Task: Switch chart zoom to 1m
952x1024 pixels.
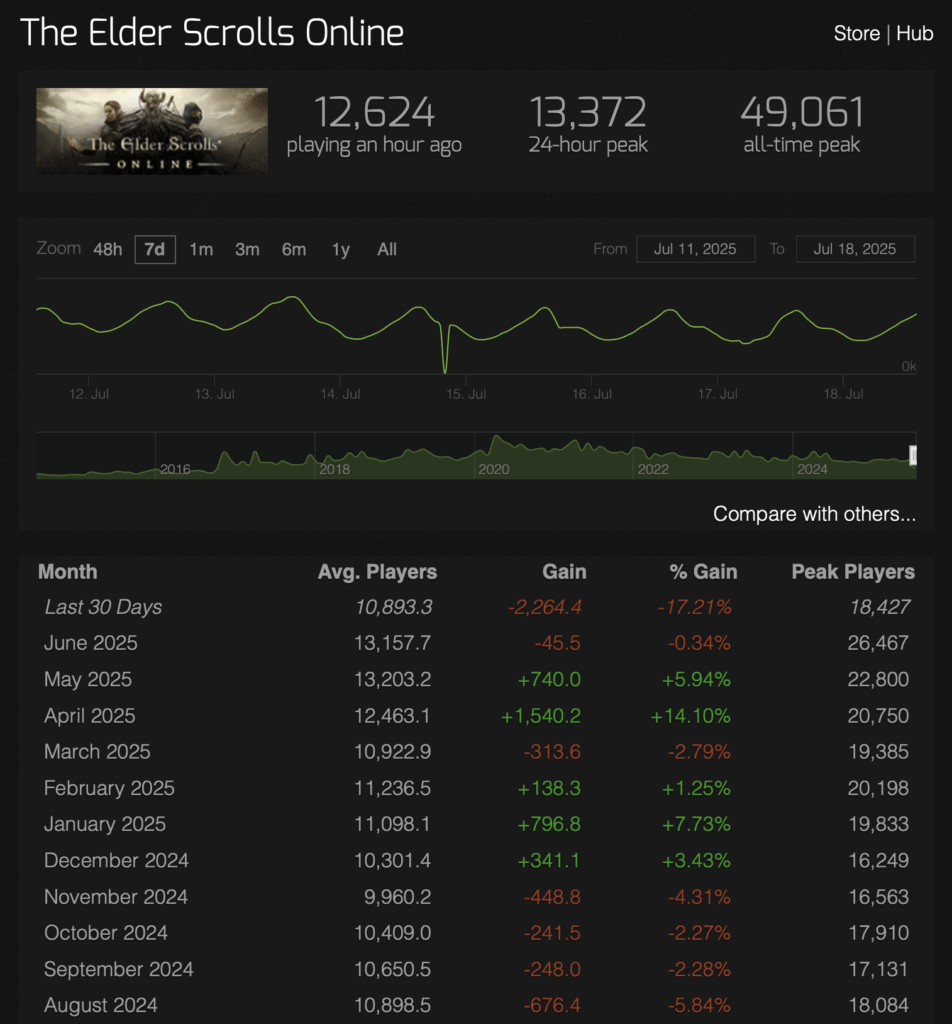Action: click(x=201, y=249)
